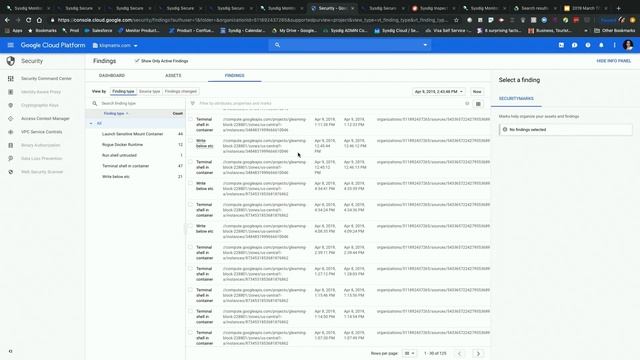Open a new browser tab
Viewport: 640px width, 360px height.
[618, 8]
